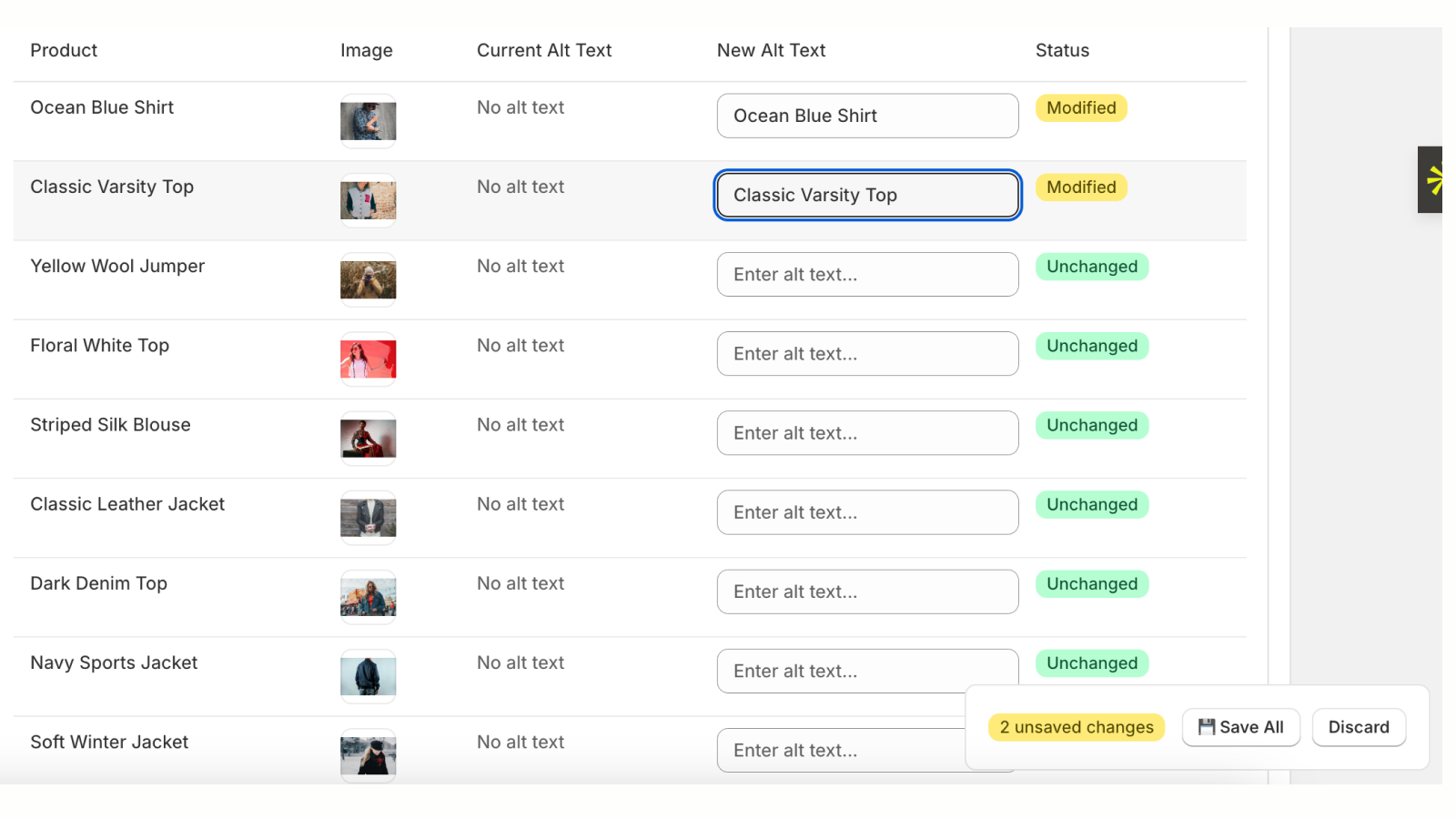Click the Floral White Top product name

coord(100,346)
